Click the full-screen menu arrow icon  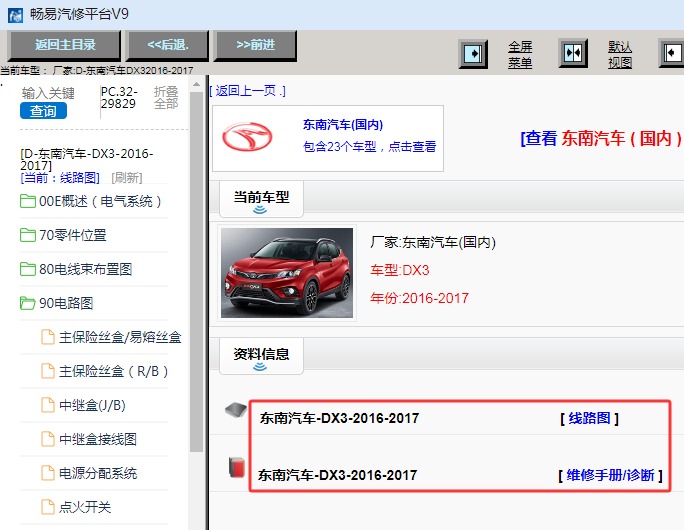click(x=473, y=54)
